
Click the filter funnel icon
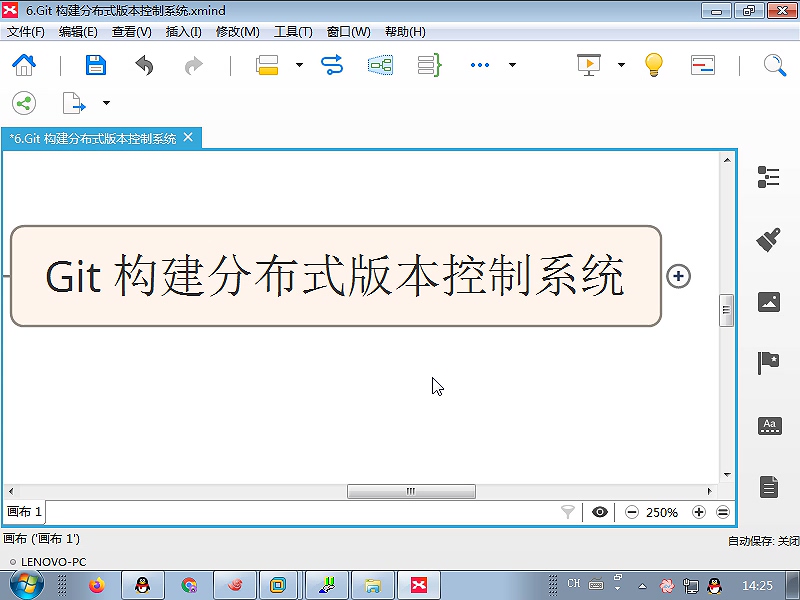(567, 512)
